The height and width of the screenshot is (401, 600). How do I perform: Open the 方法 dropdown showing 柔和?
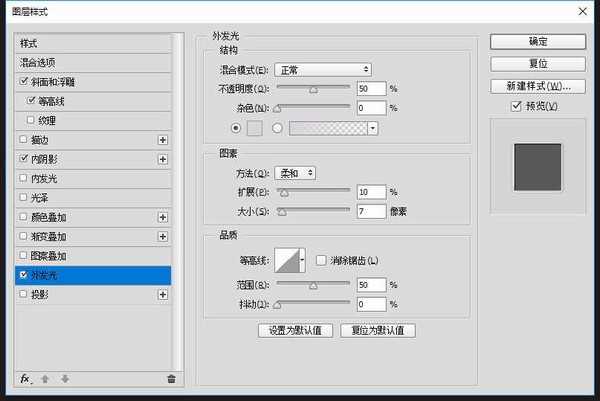tap(295, 173)
